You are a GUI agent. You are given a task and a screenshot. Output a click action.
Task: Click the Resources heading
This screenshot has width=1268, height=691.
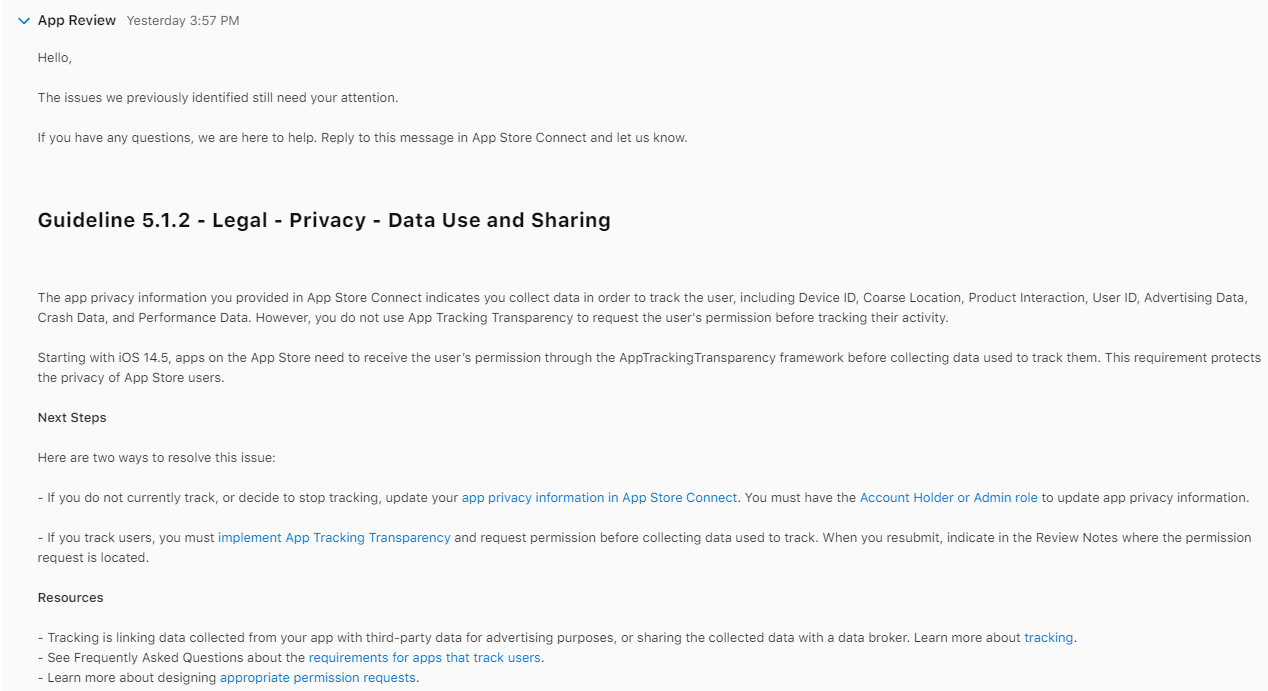click(70, 598)
